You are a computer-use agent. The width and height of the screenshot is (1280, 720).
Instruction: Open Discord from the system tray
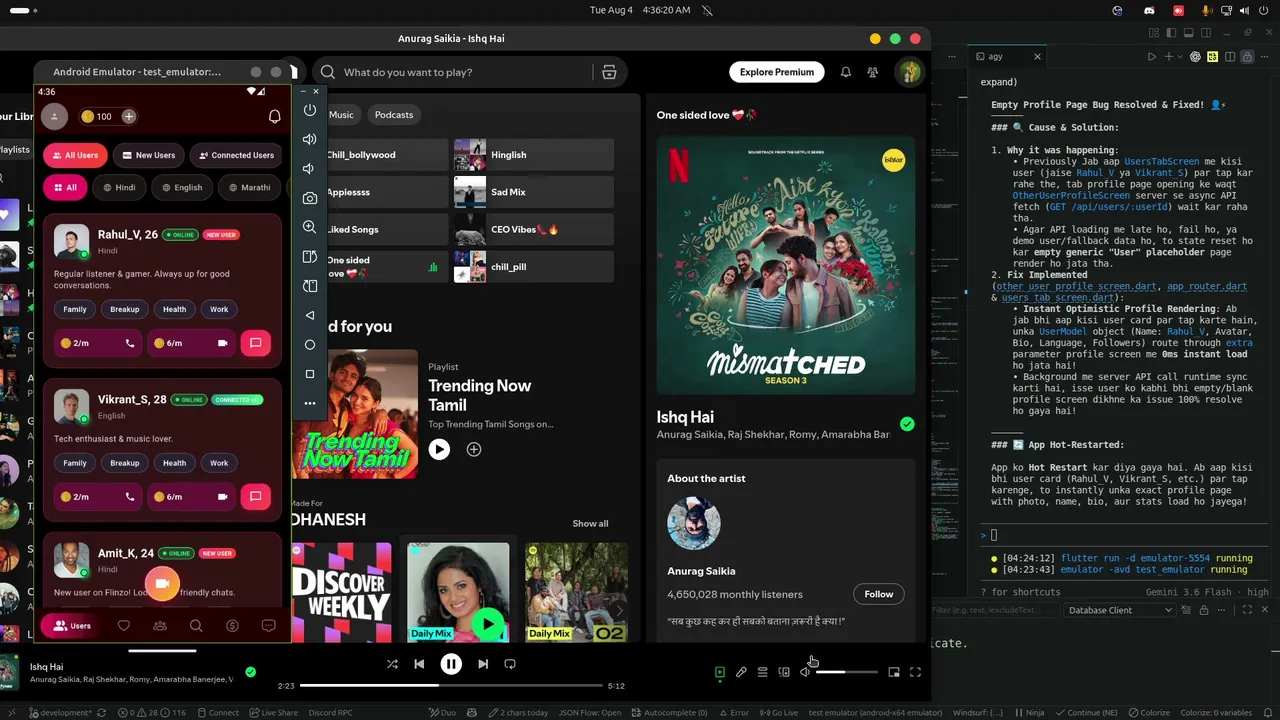coord(1150,10)
